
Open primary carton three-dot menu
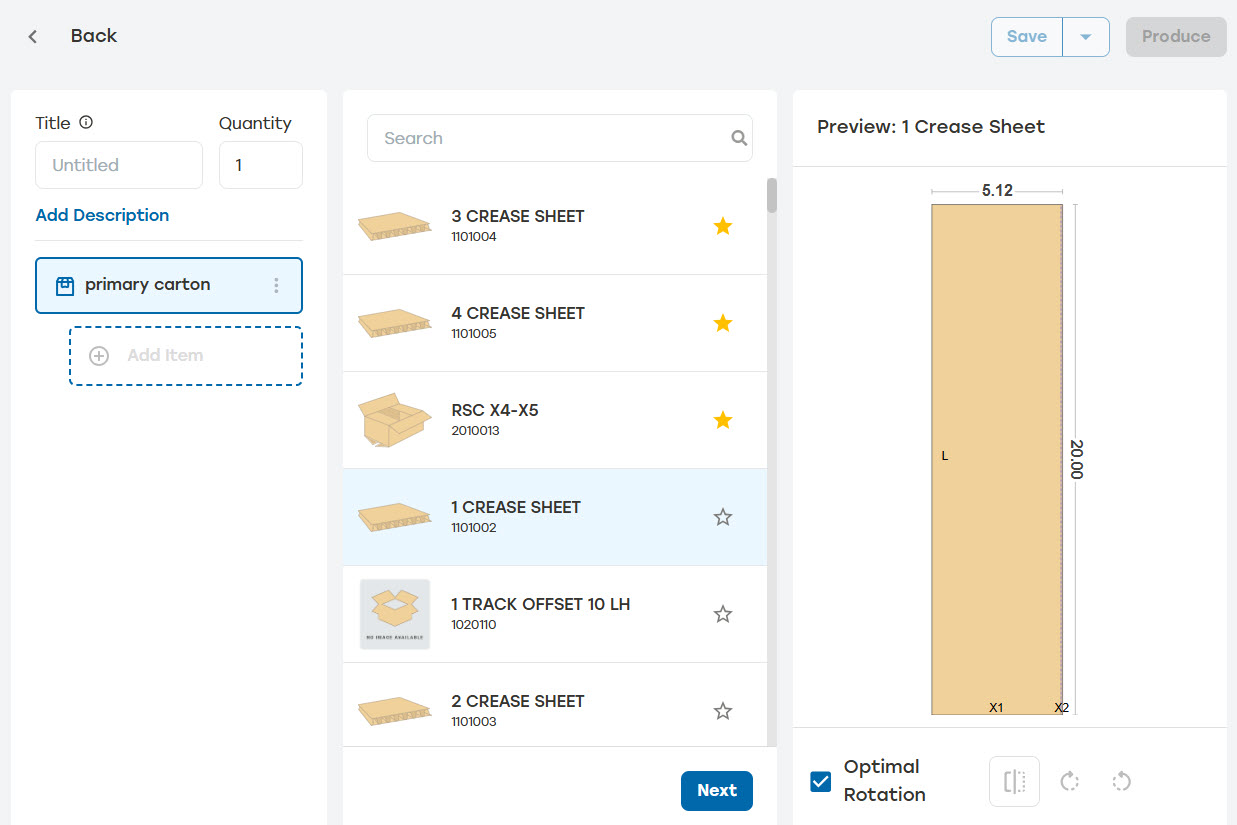tap(277, 286)
